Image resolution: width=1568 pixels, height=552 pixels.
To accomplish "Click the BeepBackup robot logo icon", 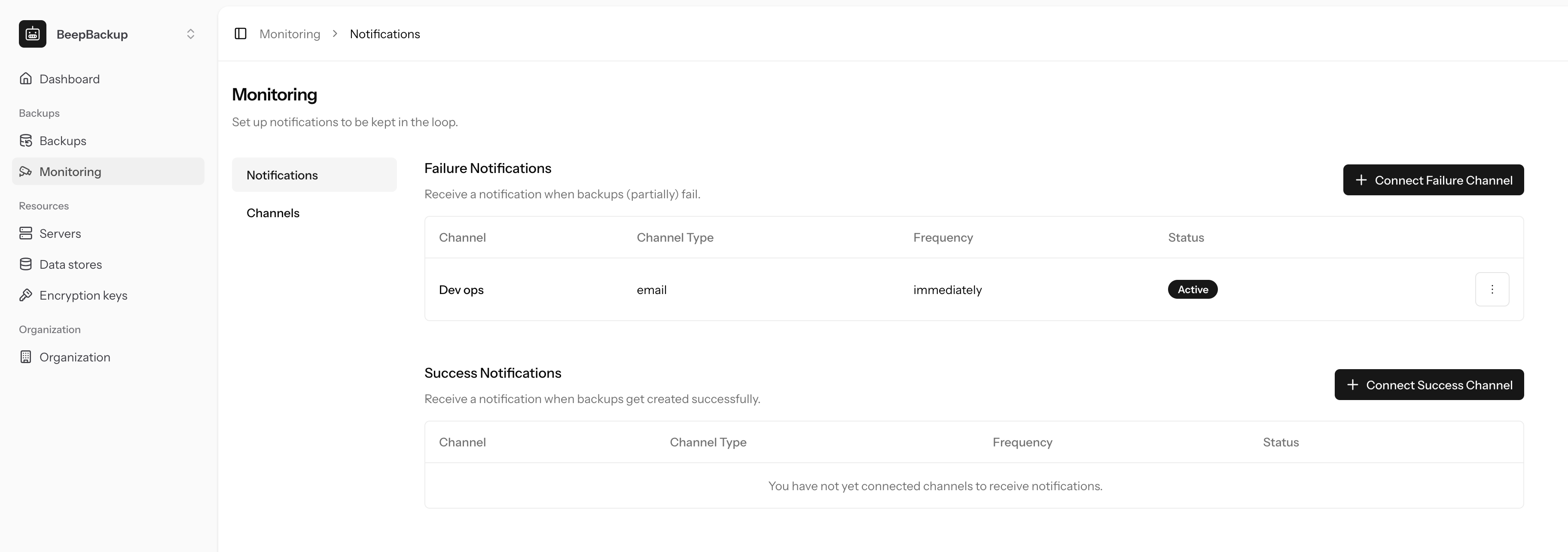I will click(x=32, y=34).
